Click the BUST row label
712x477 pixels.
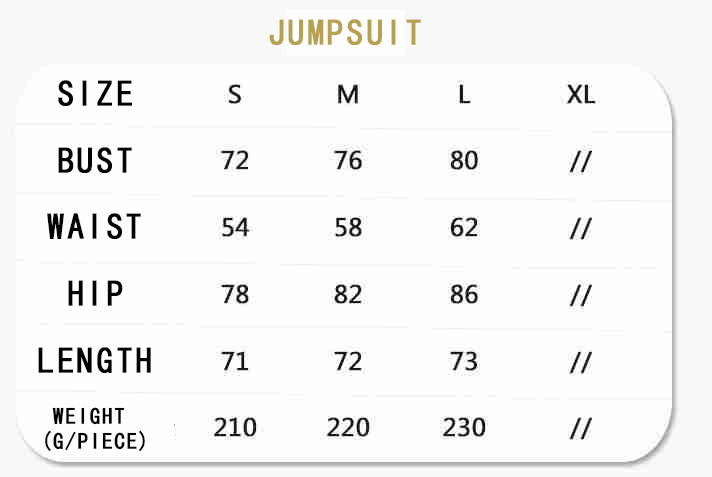click(x=95, y=161)
